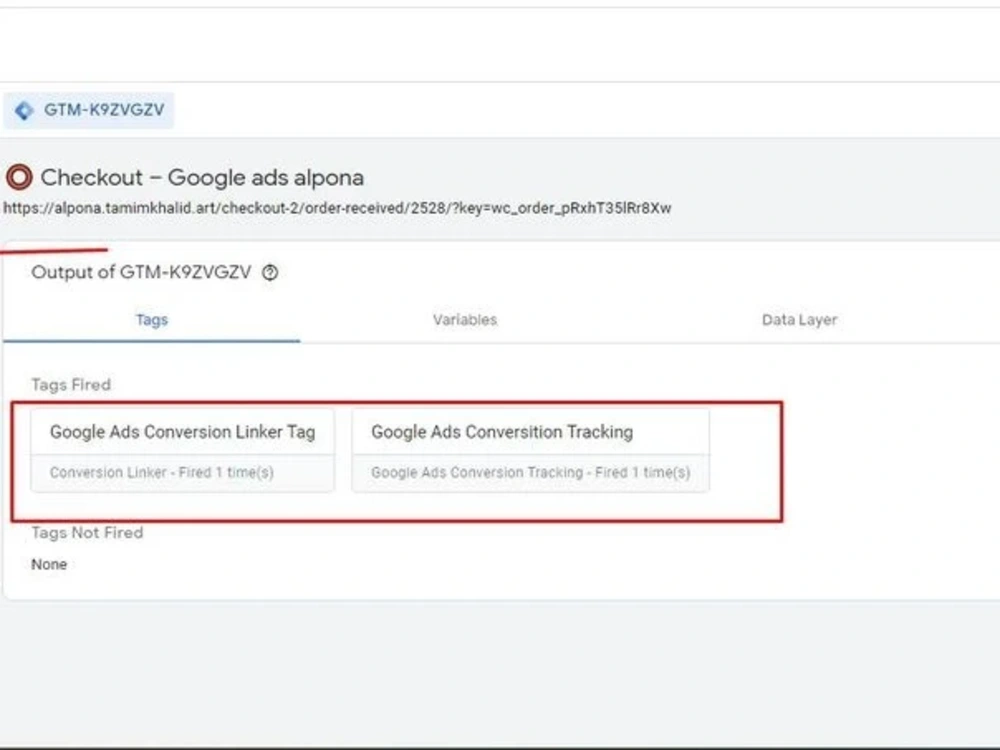Click the Tags Not Fired section label
This screenshot has height=750, width=1000.
coord(87,533)
